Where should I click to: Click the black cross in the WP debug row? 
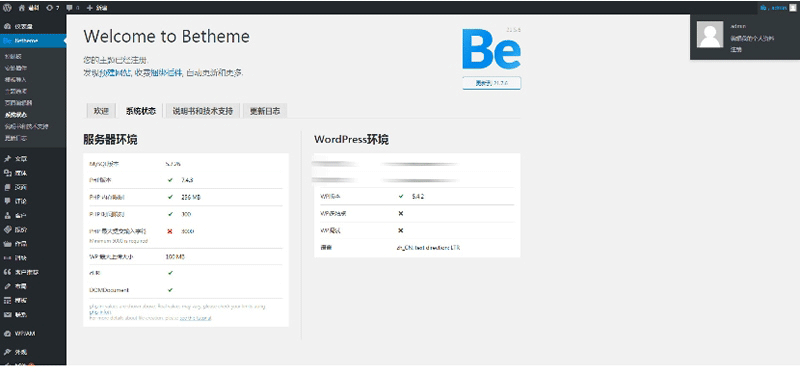point(401,230)
